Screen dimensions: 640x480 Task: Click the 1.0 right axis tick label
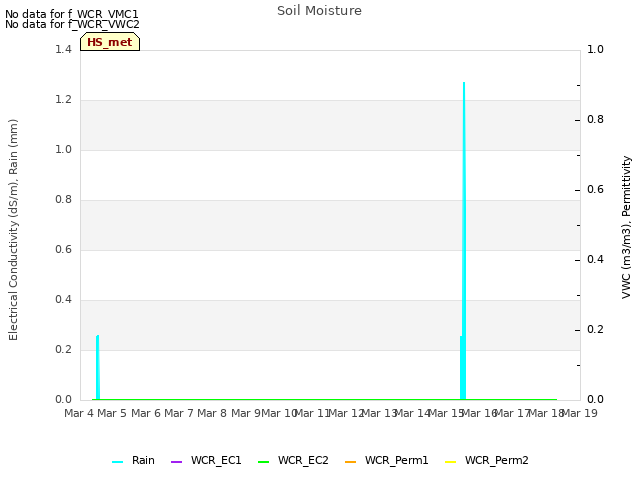[595, 49]
